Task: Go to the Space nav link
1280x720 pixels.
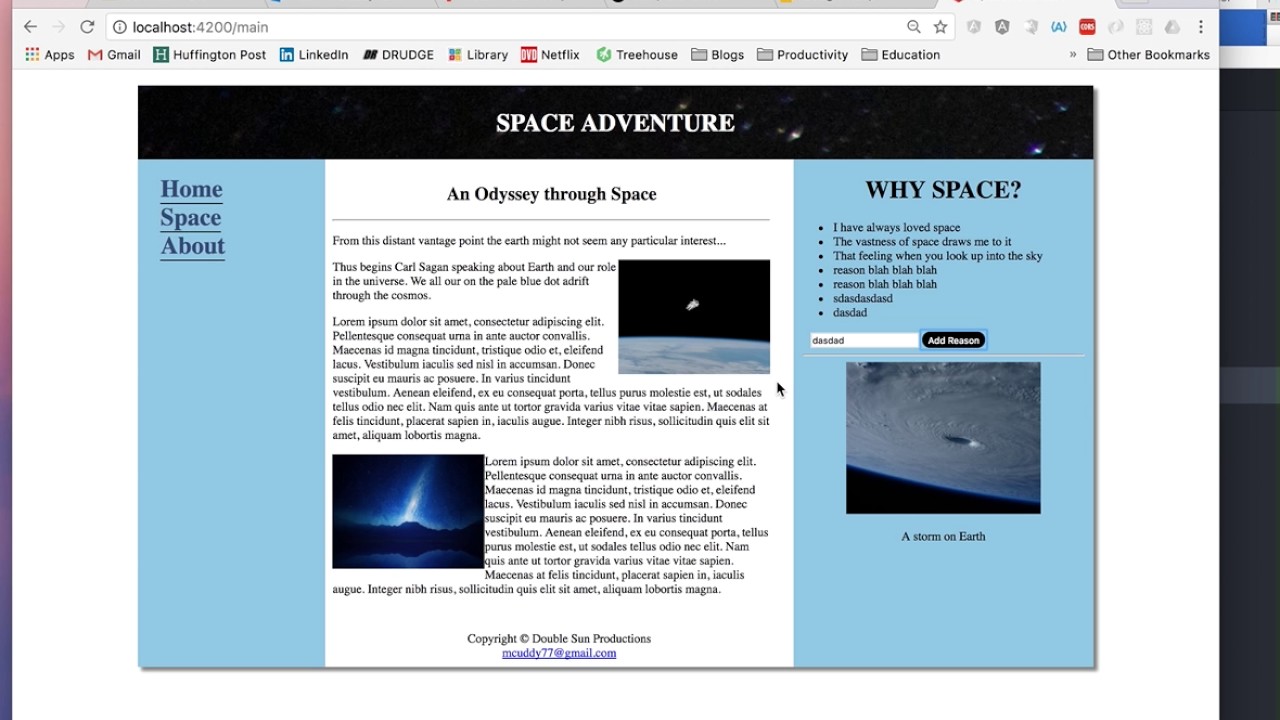Action: coord(190,218)
